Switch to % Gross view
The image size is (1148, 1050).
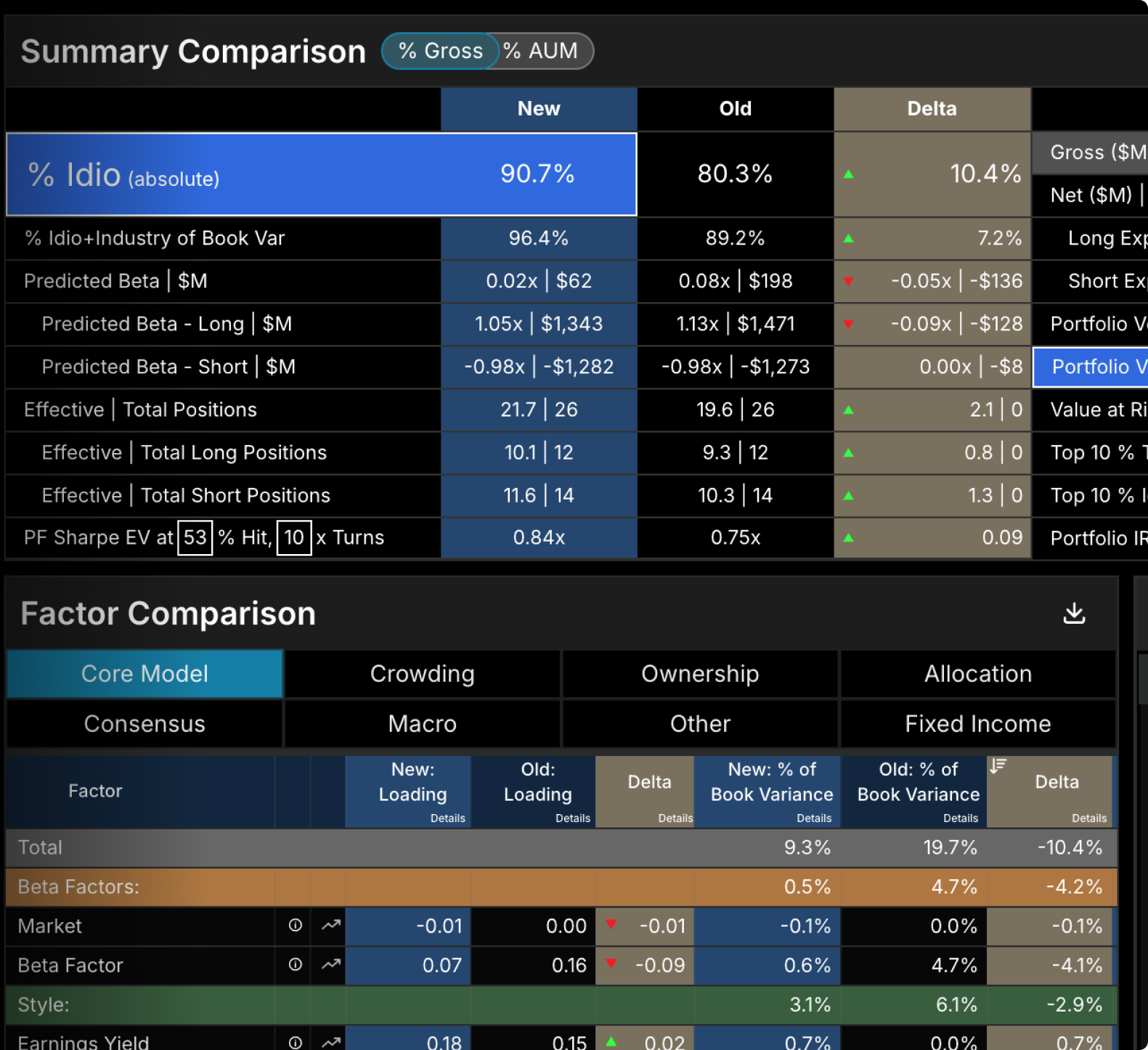click(440, 51)
